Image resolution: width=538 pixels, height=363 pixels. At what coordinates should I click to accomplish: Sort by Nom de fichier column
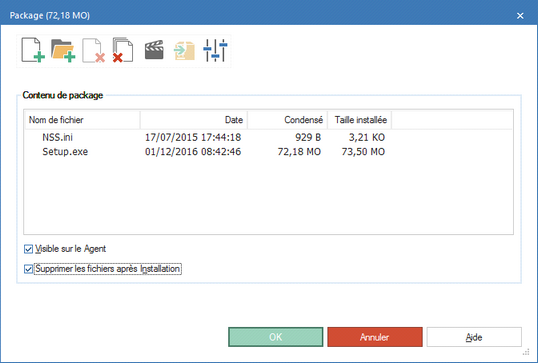(83, 120)
